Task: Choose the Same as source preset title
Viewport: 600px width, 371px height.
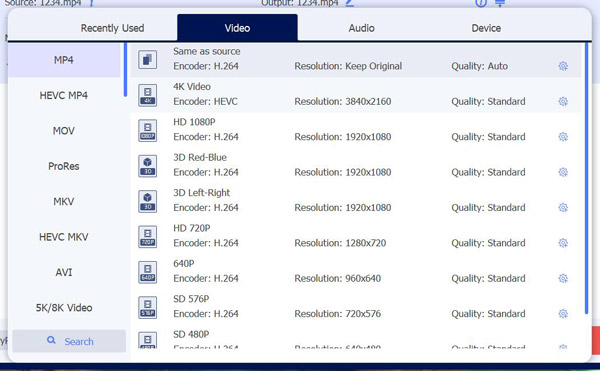Action: pos(207,51)
